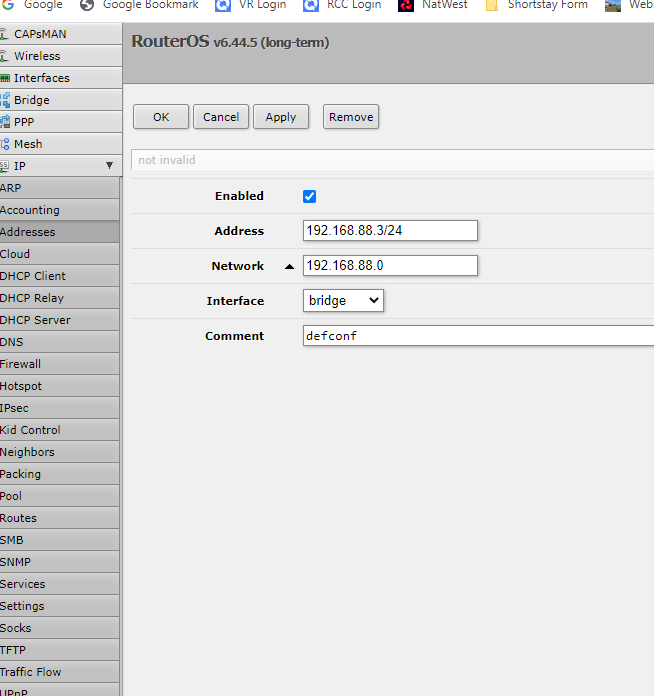Open the Accounting submenu item

(x=59, y=210)
